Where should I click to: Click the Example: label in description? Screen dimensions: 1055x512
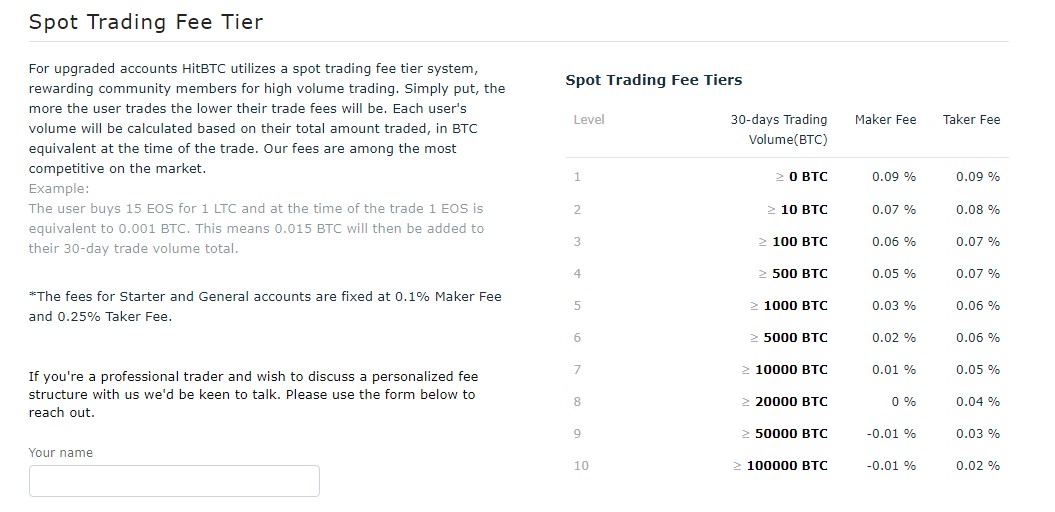pyautogui.click(x=59, y=189)
